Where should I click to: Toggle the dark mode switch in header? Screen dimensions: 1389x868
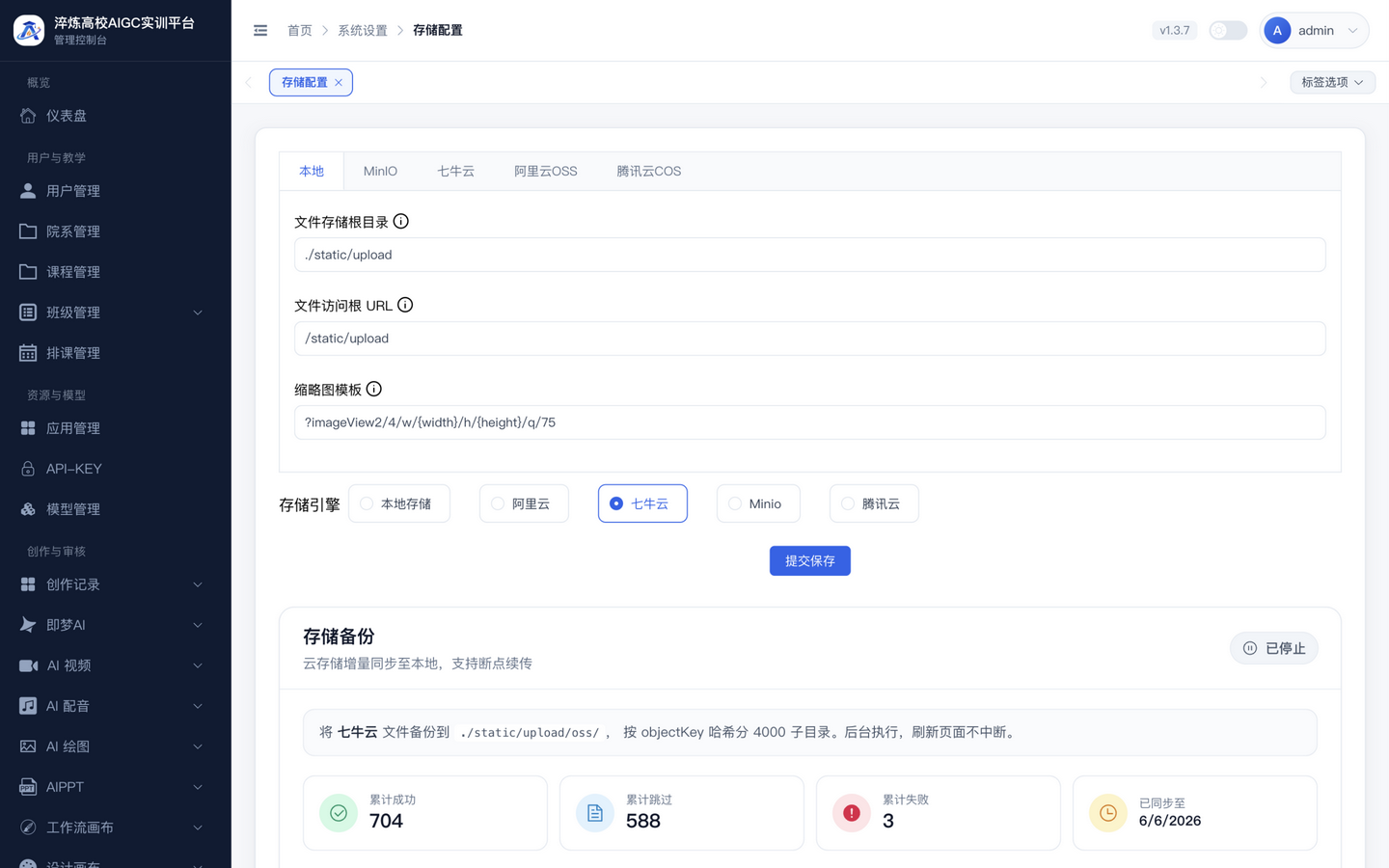pyautogui.click(x=1228, y=31)
